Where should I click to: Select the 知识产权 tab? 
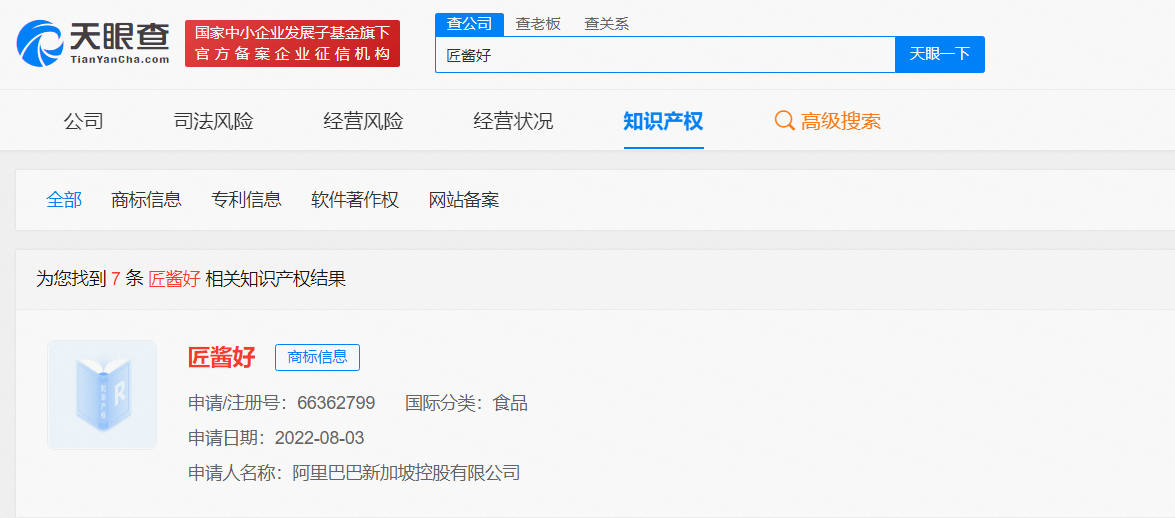point(663,122)
